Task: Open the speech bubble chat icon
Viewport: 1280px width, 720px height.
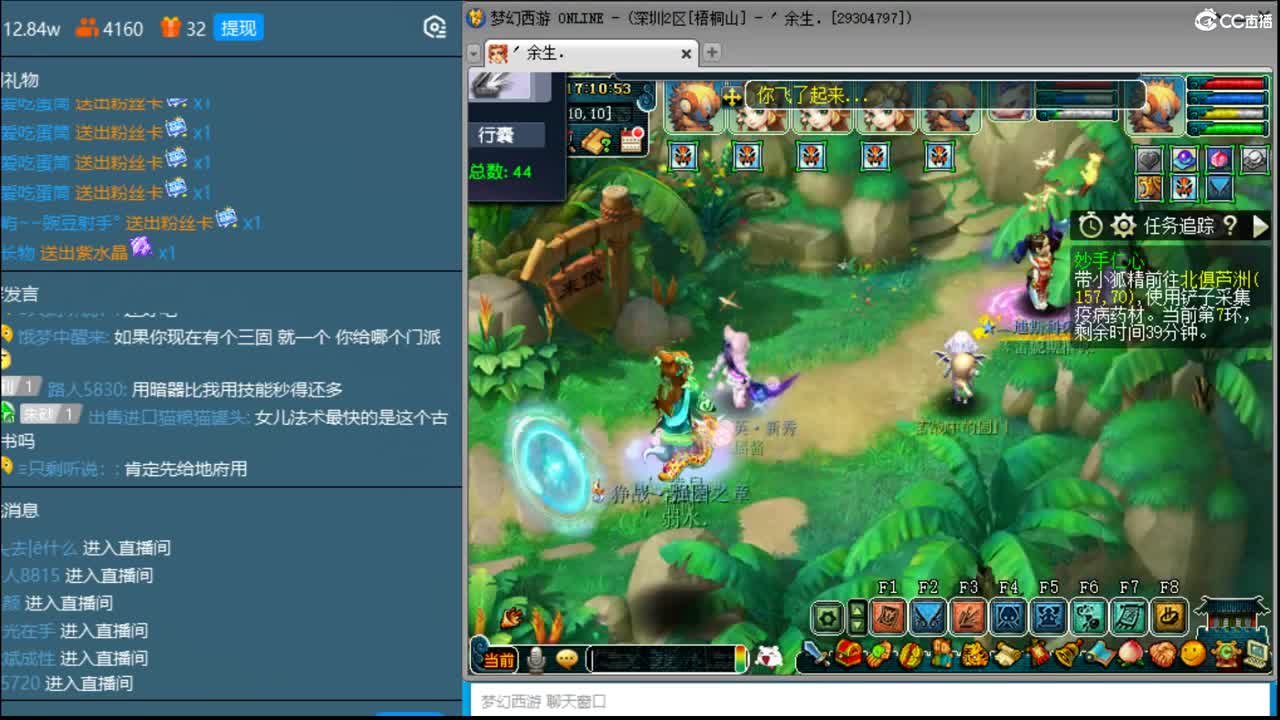Action: point(567,659)
